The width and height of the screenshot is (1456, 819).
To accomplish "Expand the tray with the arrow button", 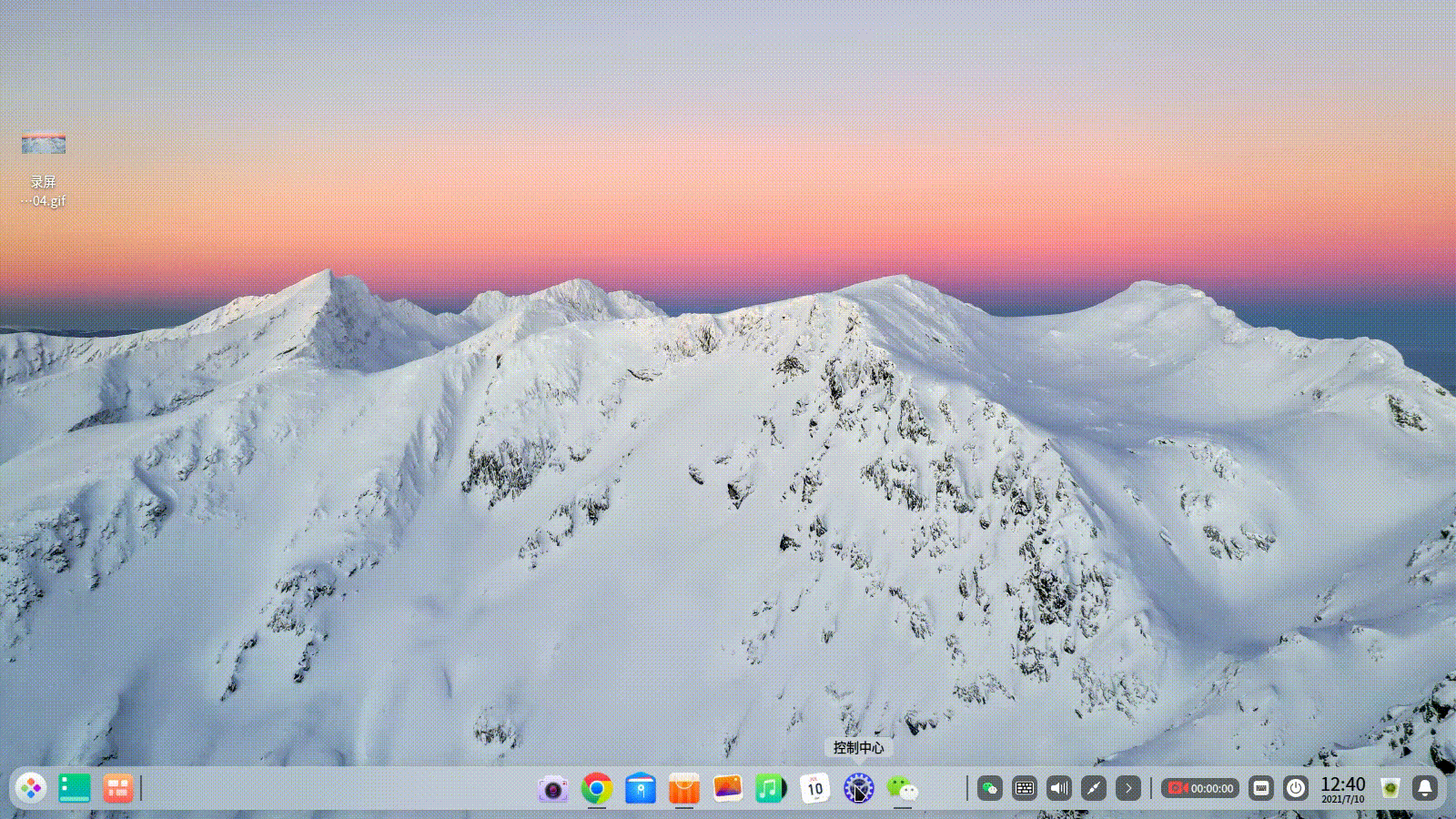I will click(x=1128, y=788).
